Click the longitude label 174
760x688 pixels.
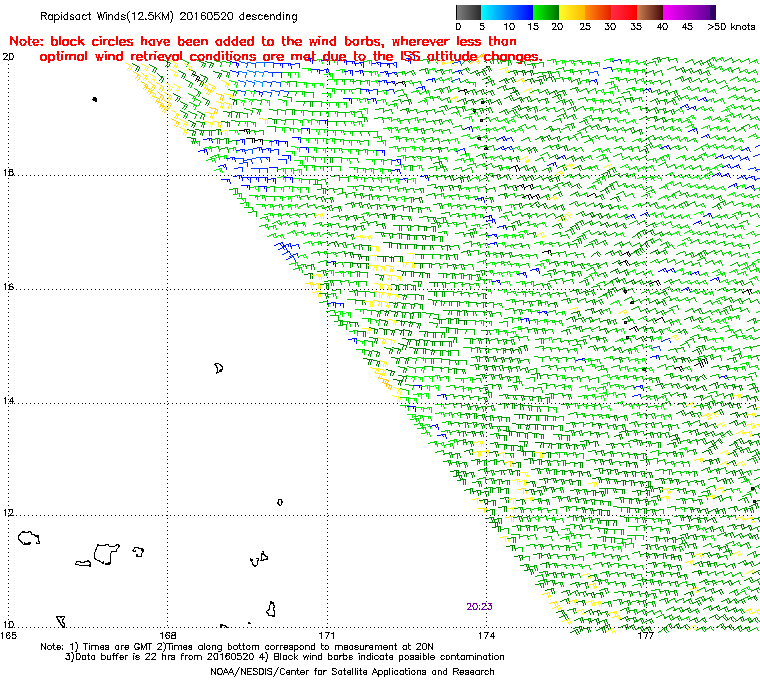pyautogui.click(x=486, y=635)
